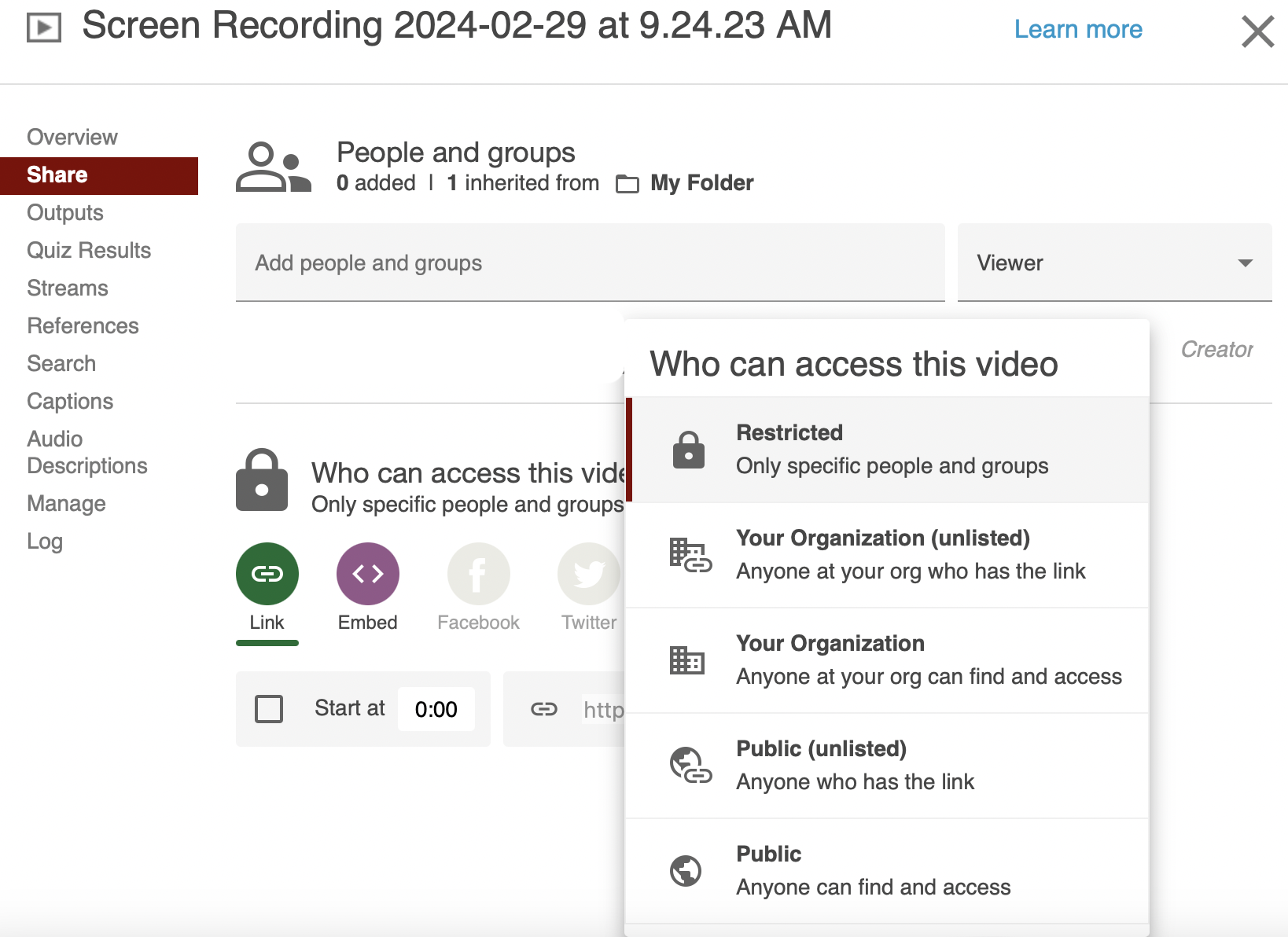Click the My Folder link

(701, 183)
